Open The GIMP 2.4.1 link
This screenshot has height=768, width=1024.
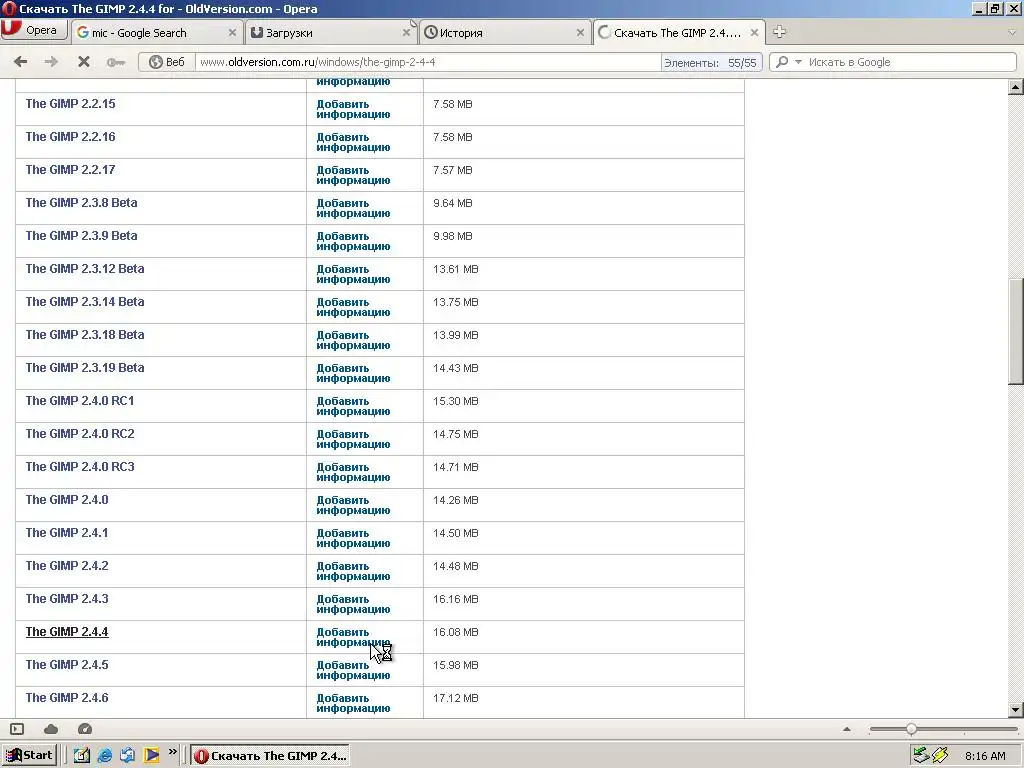coord(67,533)
